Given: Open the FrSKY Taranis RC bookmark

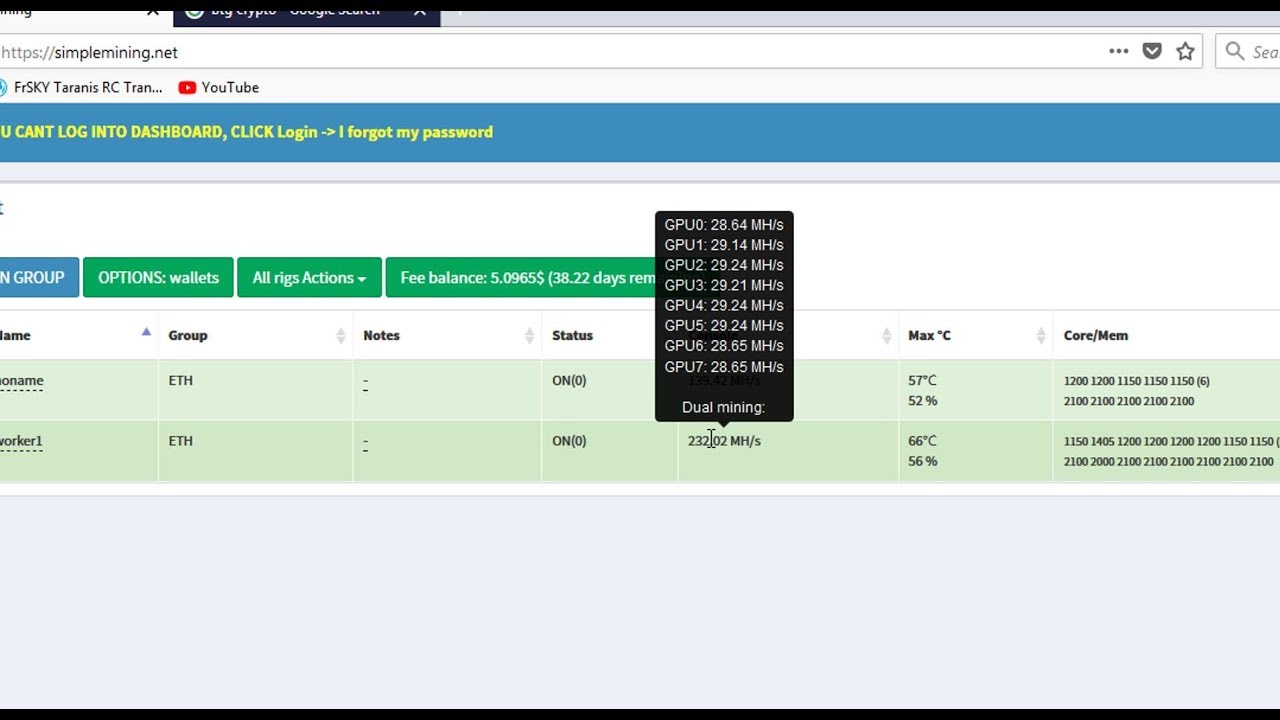Looking at the screenshot, I should click(81, 88).
